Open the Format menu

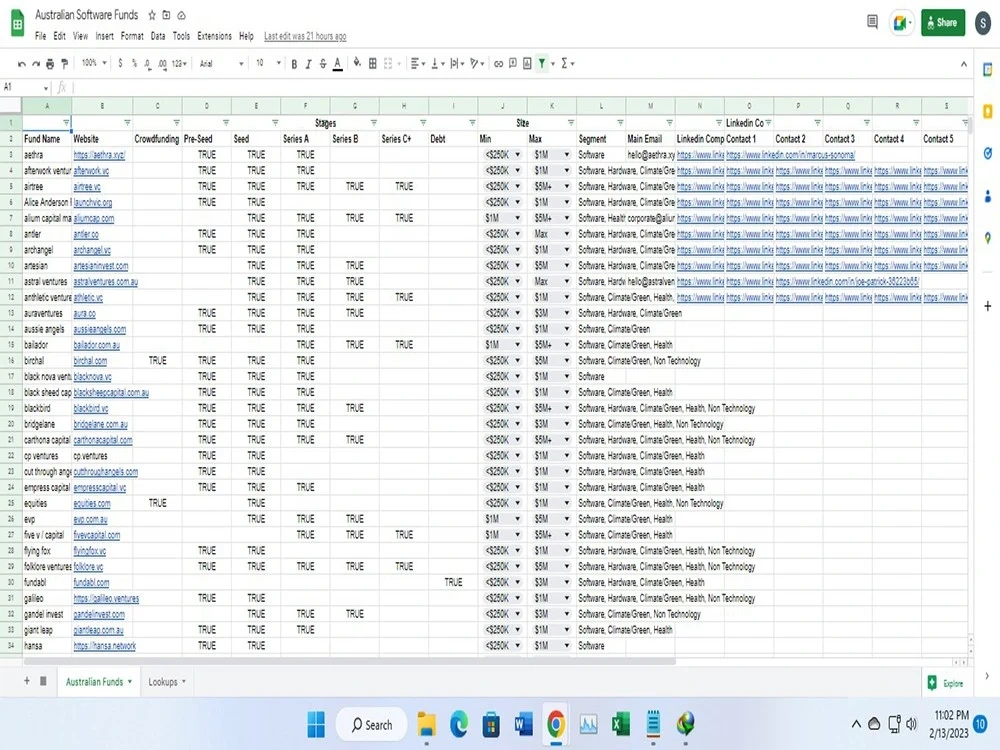pyautogui.click(x=132, y=36)
